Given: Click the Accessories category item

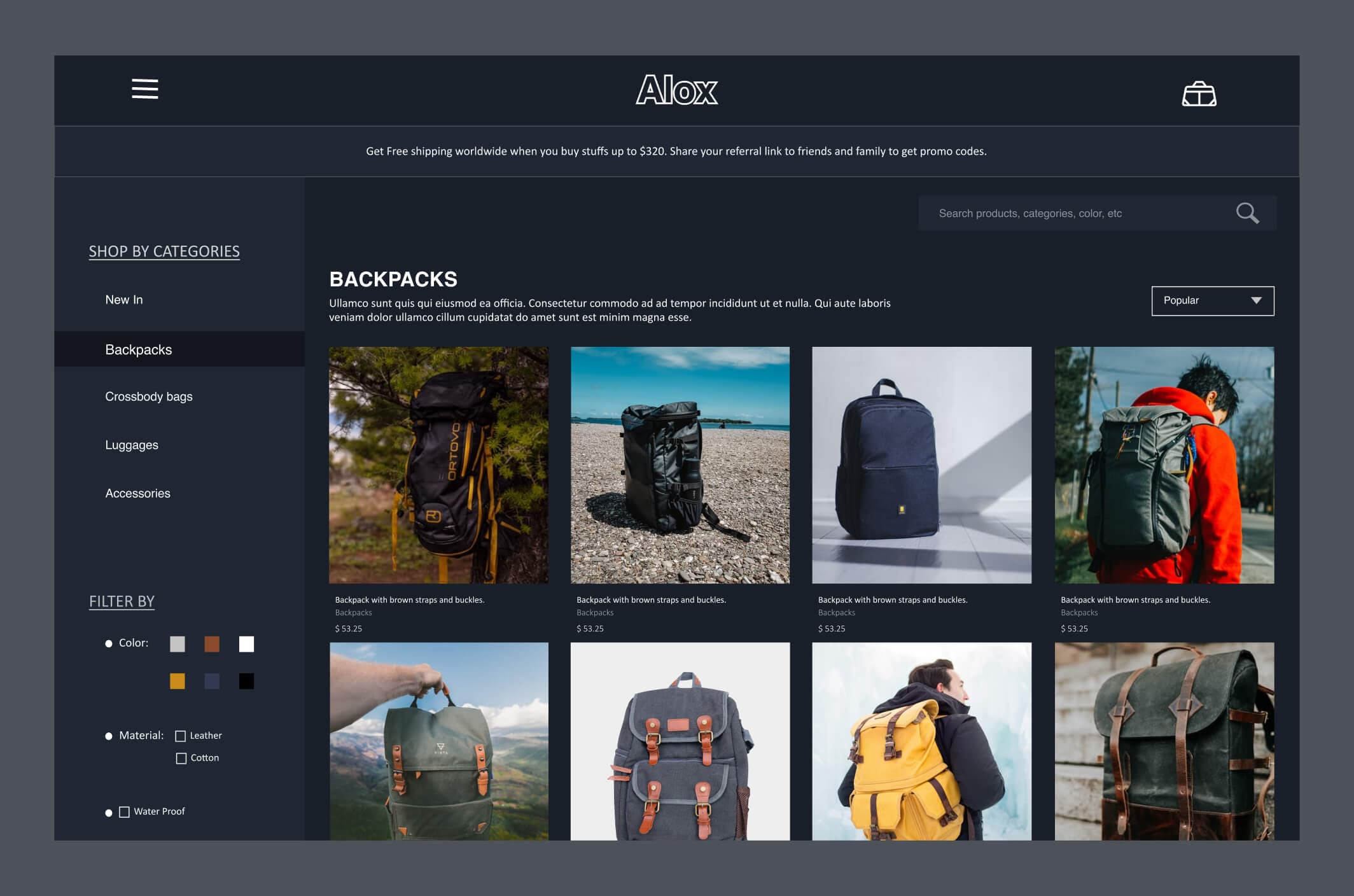Looking at the screenshot, I should click(x=137, y=493).
